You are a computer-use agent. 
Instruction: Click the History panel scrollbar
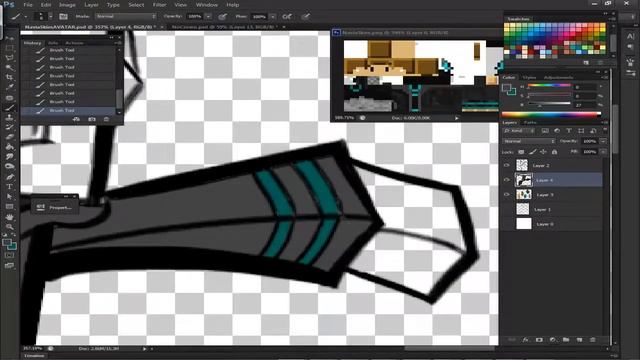point(119,98)
